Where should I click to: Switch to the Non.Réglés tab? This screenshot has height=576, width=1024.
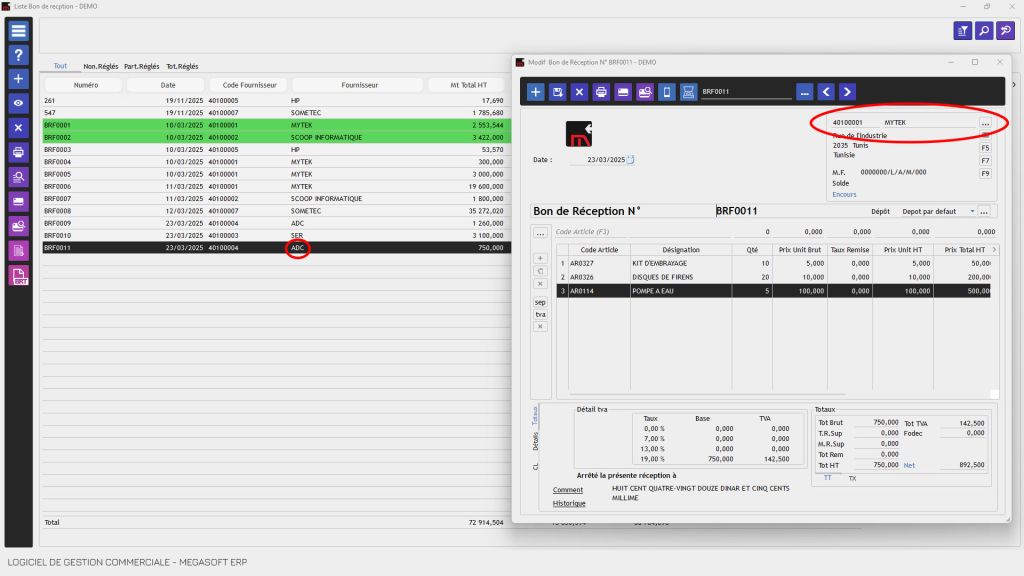101,67
